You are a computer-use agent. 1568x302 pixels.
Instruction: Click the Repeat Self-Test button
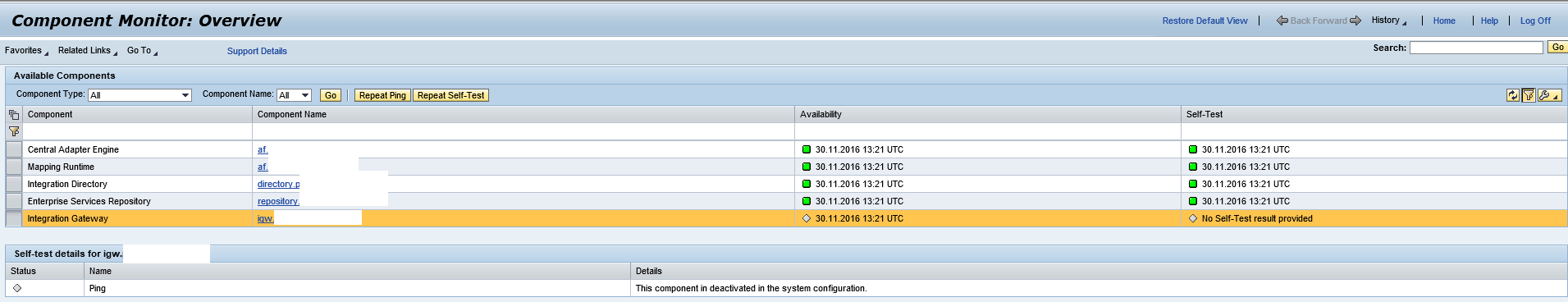pyautogui.click(x=450, y=95)
